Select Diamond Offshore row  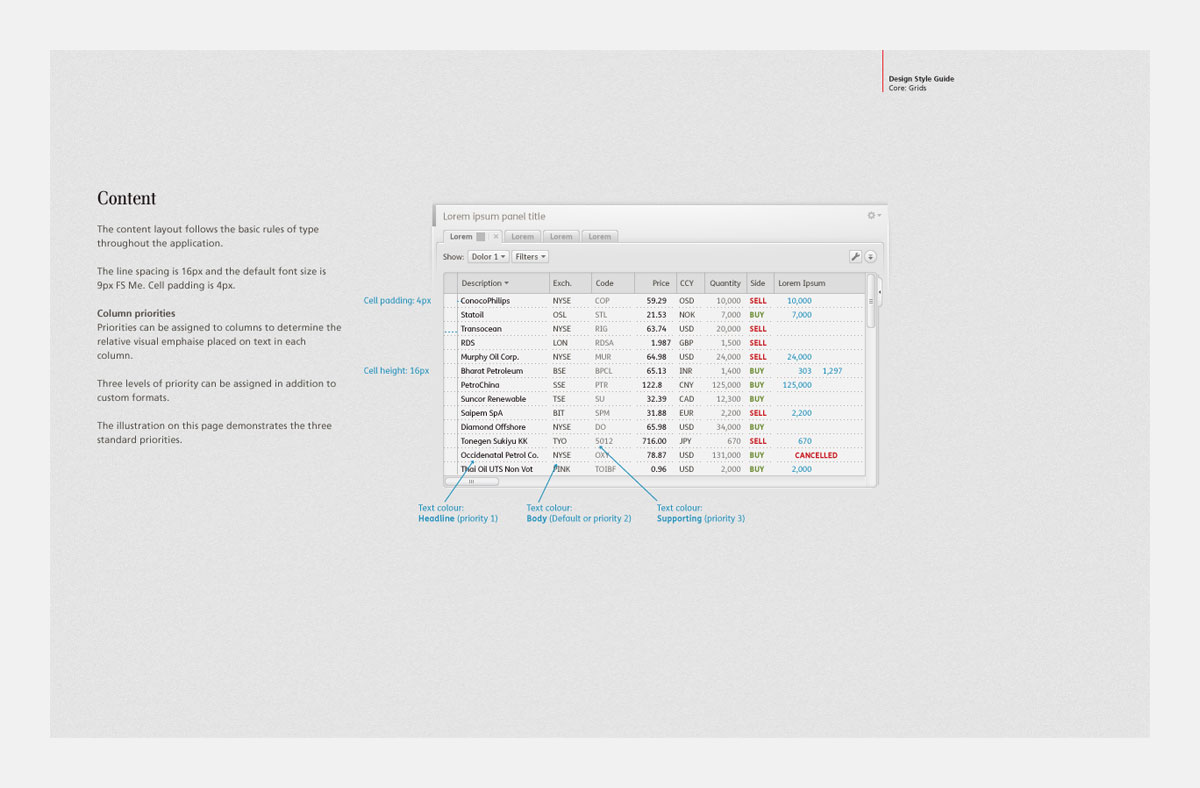coord(654,426)
